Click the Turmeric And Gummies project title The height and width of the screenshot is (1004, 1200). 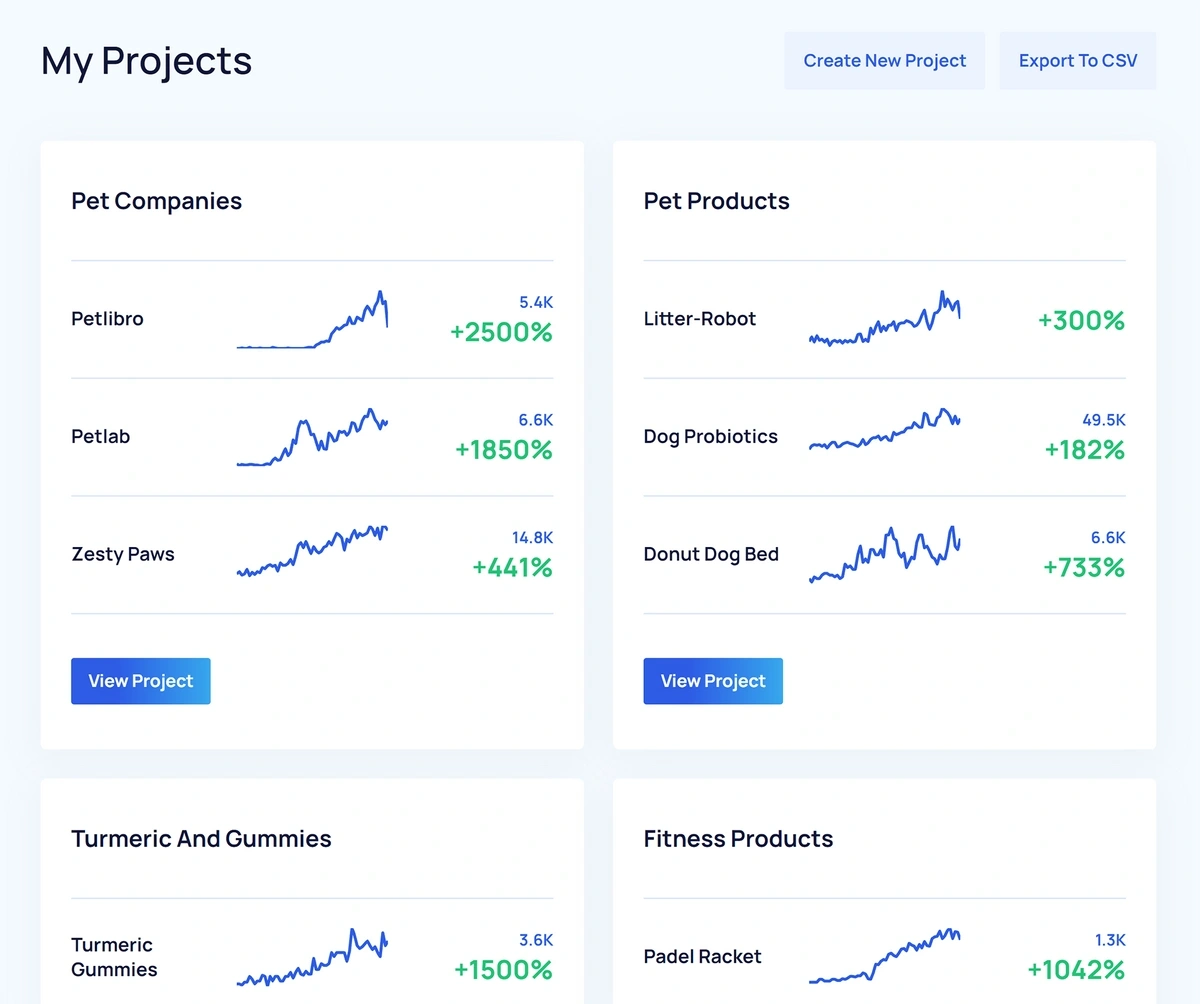tap(201, 839)
